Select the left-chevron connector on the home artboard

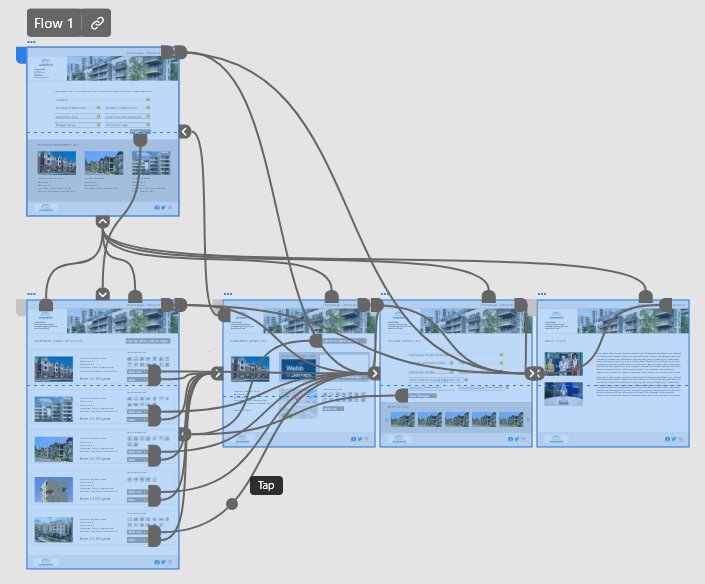(185, 132)
